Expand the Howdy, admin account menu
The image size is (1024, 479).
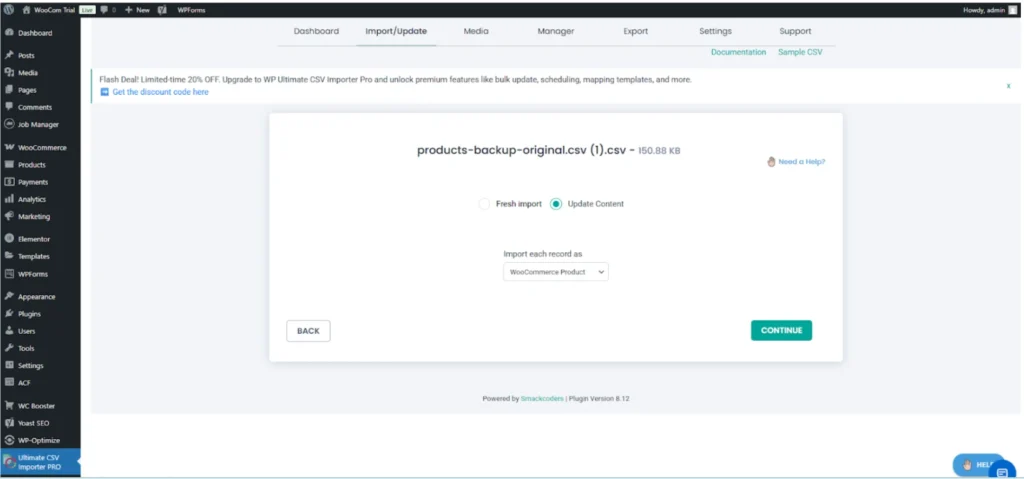coord(983,8)
